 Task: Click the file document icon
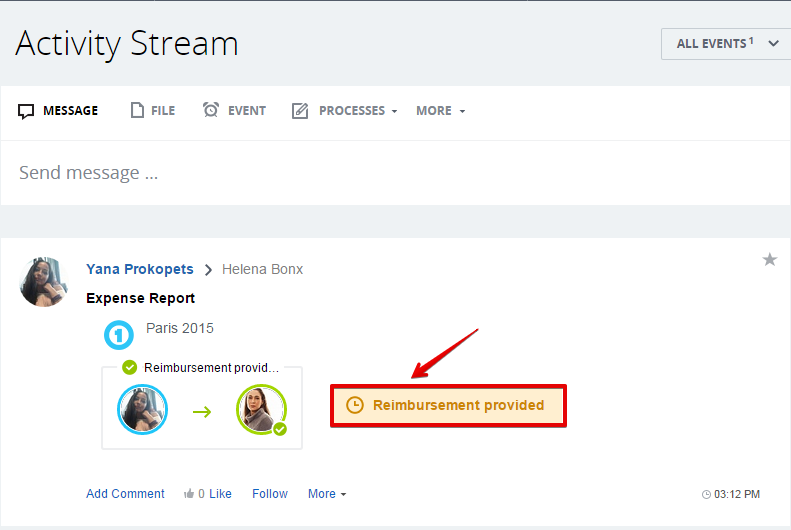click(137, 110)
